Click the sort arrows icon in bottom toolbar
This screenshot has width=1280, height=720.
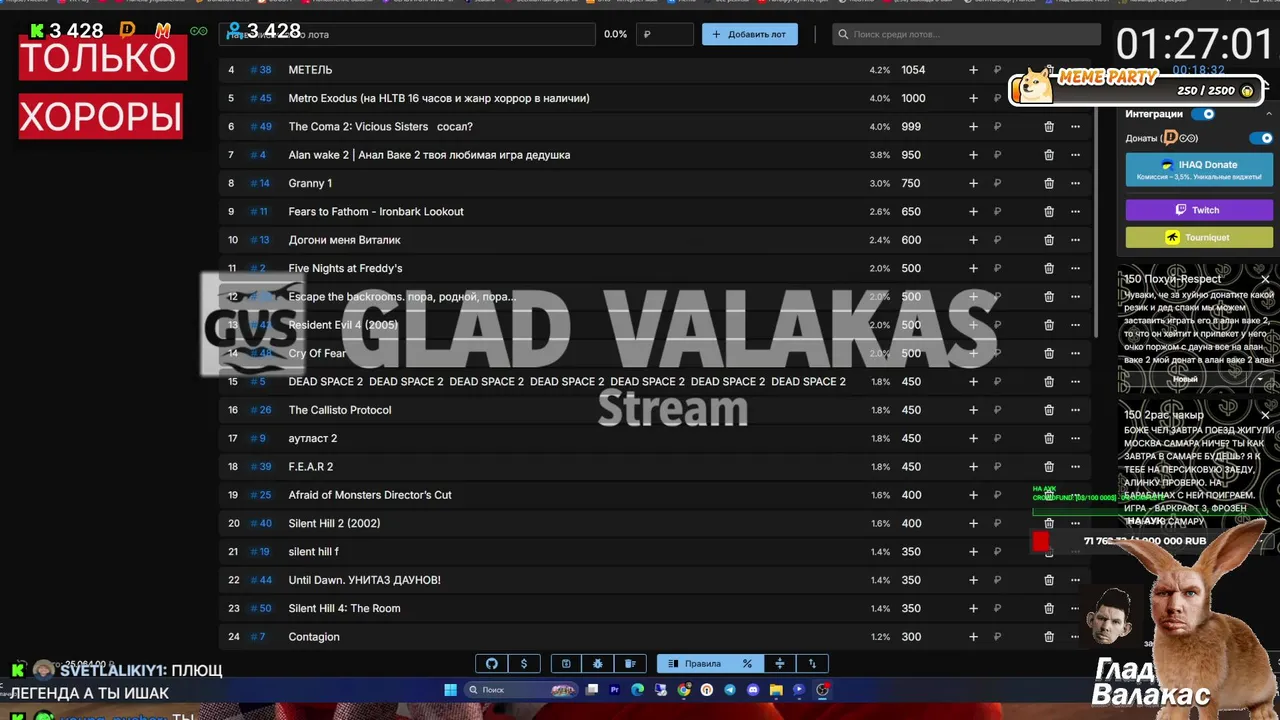812,664
